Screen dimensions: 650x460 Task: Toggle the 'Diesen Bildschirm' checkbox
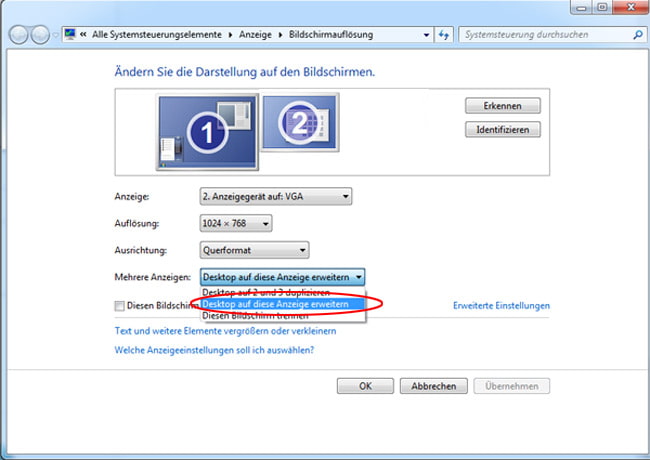tap(121, 306)
